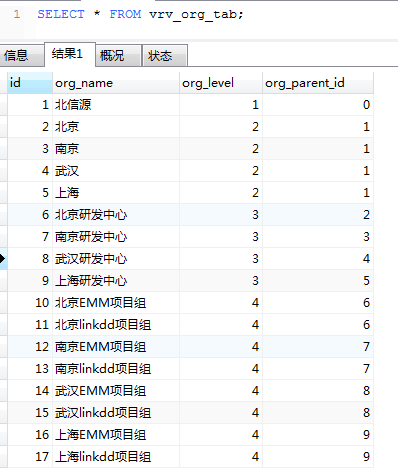Select the cell 南京EMM项目组
The height and width of the screenshot is (471, 398).
click(116, 347)
